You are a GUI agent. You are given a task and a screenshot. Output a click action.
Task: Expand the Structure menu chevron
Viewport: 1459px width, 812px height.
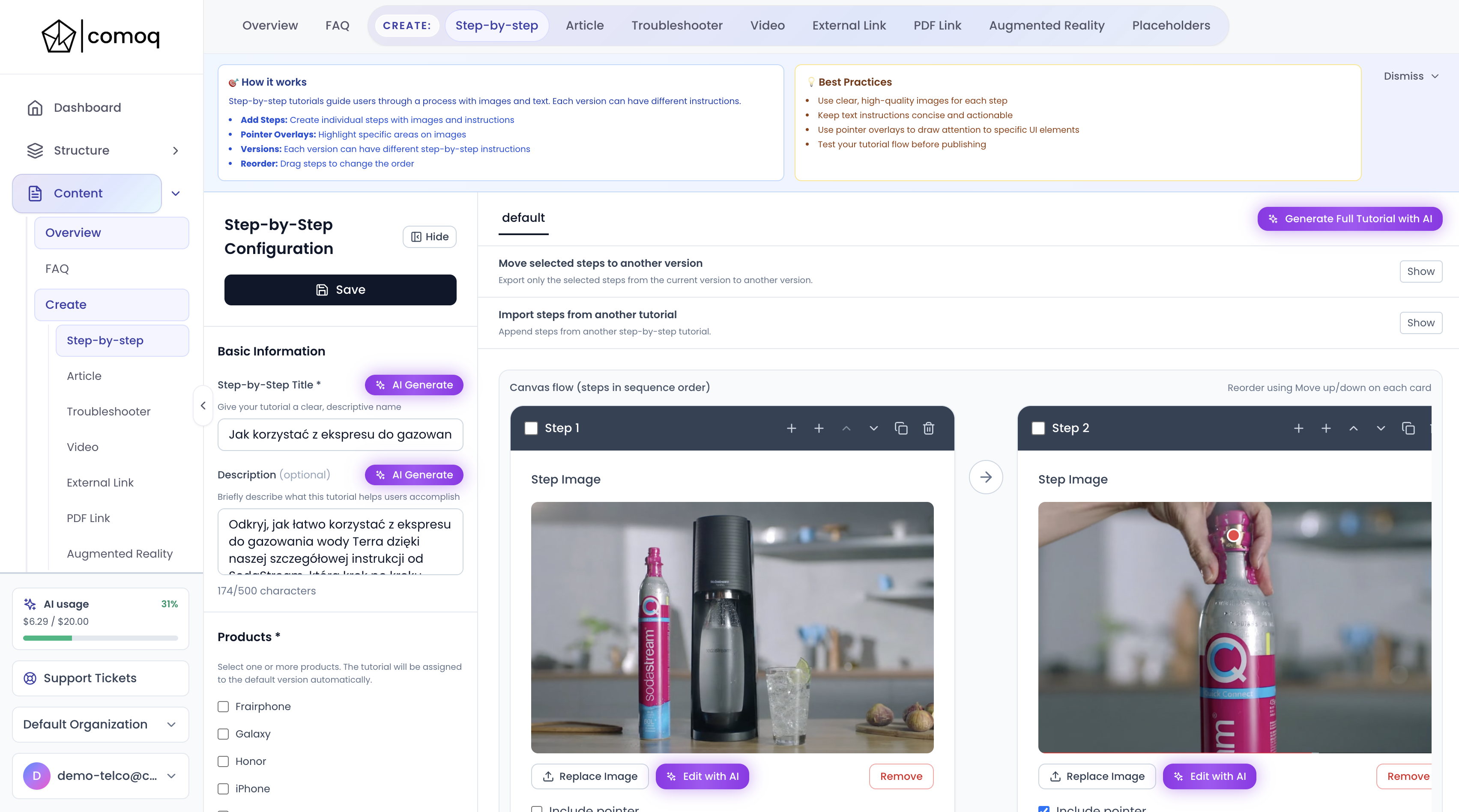point(175,151)
